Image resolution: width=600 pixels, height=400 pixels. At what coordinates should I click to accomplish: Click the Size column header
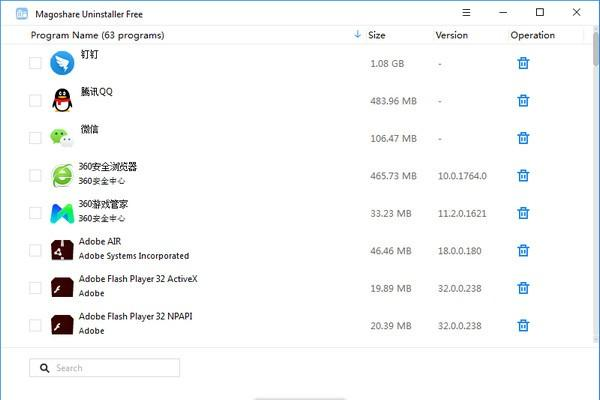click(377, 35)
